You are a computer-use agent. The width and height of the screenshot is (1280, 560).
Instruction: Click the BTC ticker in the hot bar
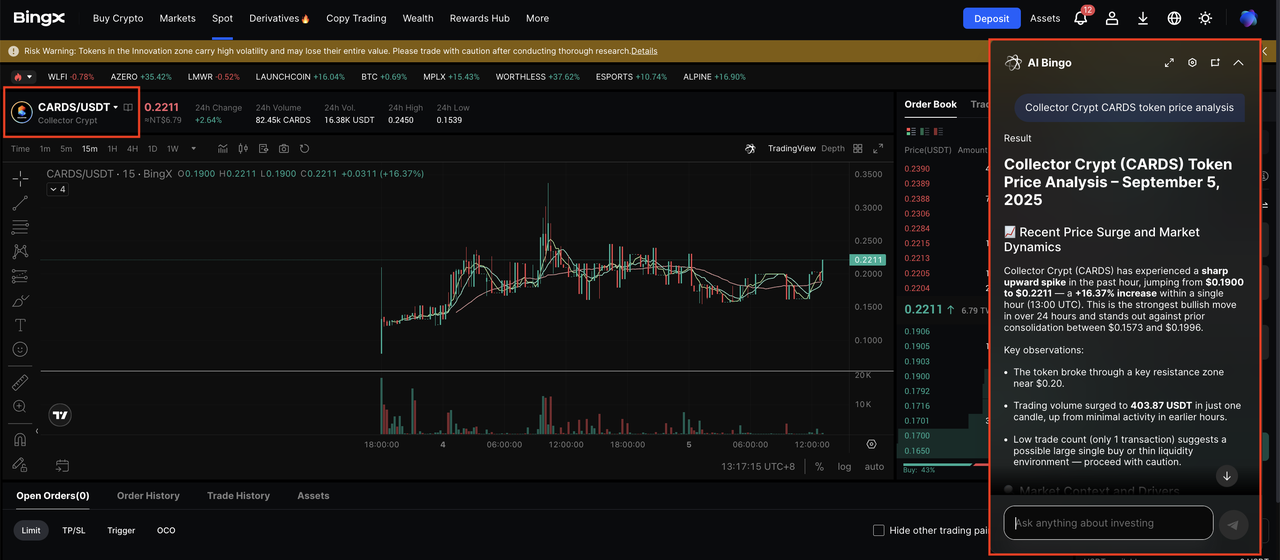click(383, 76)
